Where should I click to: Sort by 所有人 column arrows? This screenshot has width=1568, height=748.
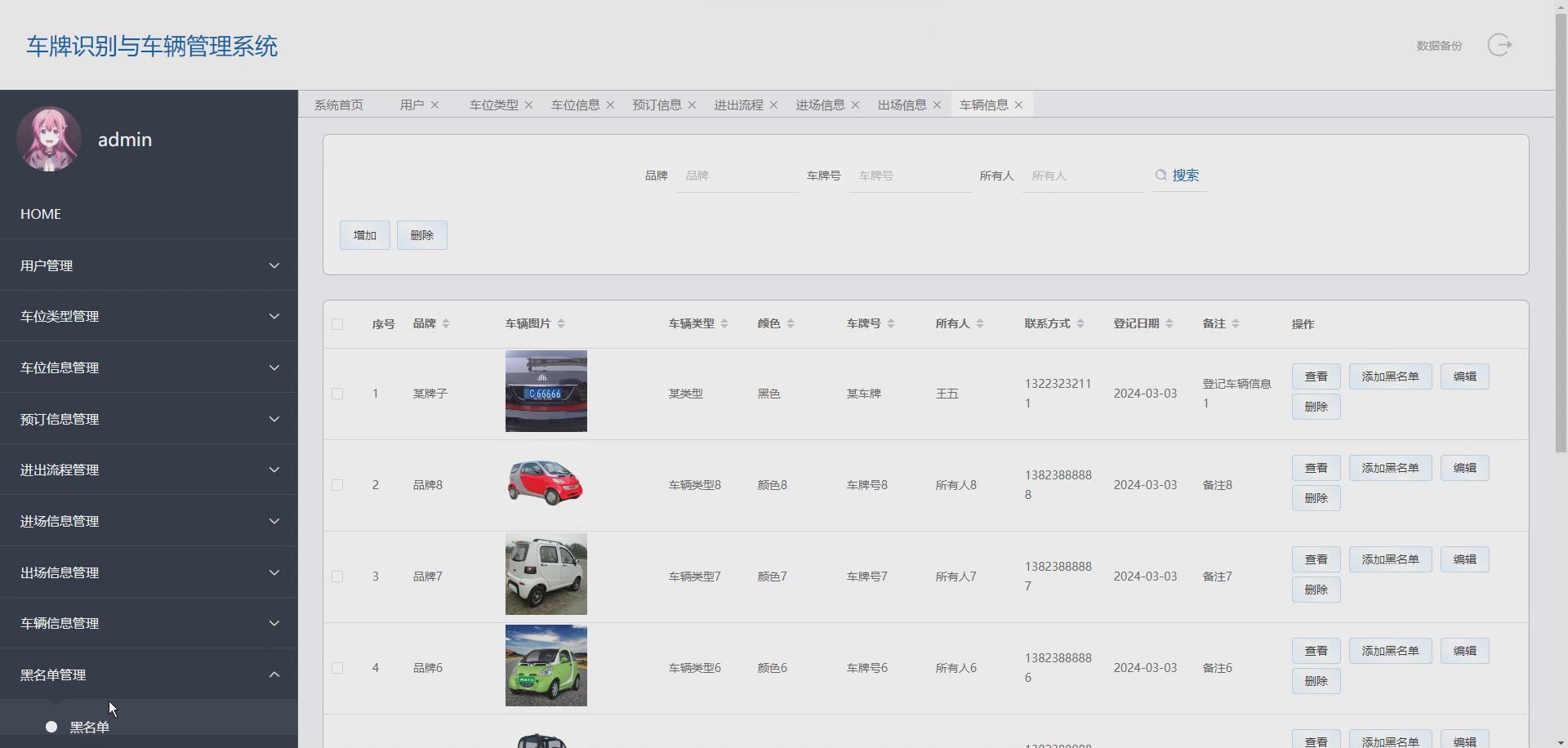click(x=980, y=324)
